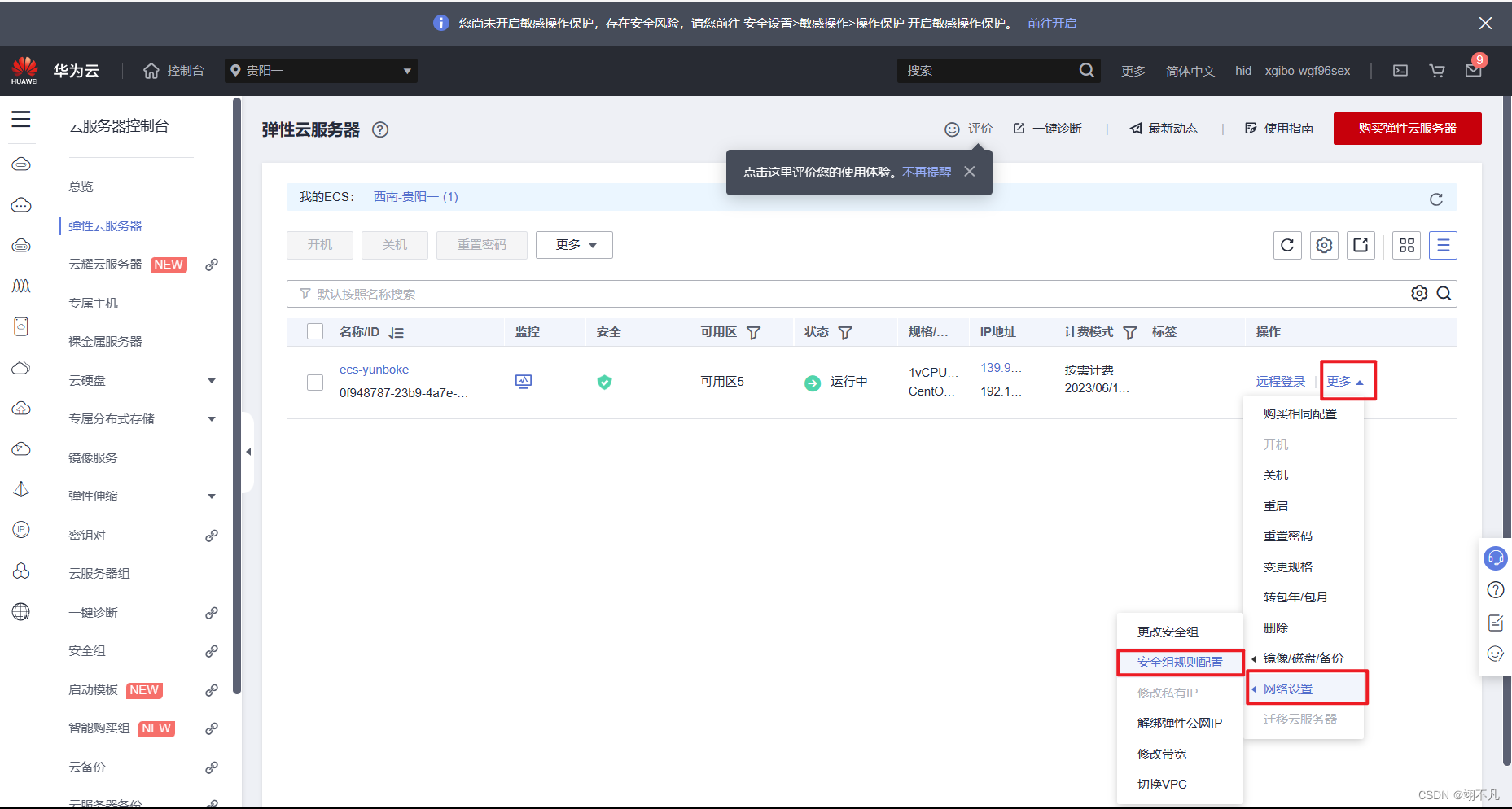Open the customer service headset icon
Image resolution: width=1512 pixels, height=809 pixels.
(1496, 558)
